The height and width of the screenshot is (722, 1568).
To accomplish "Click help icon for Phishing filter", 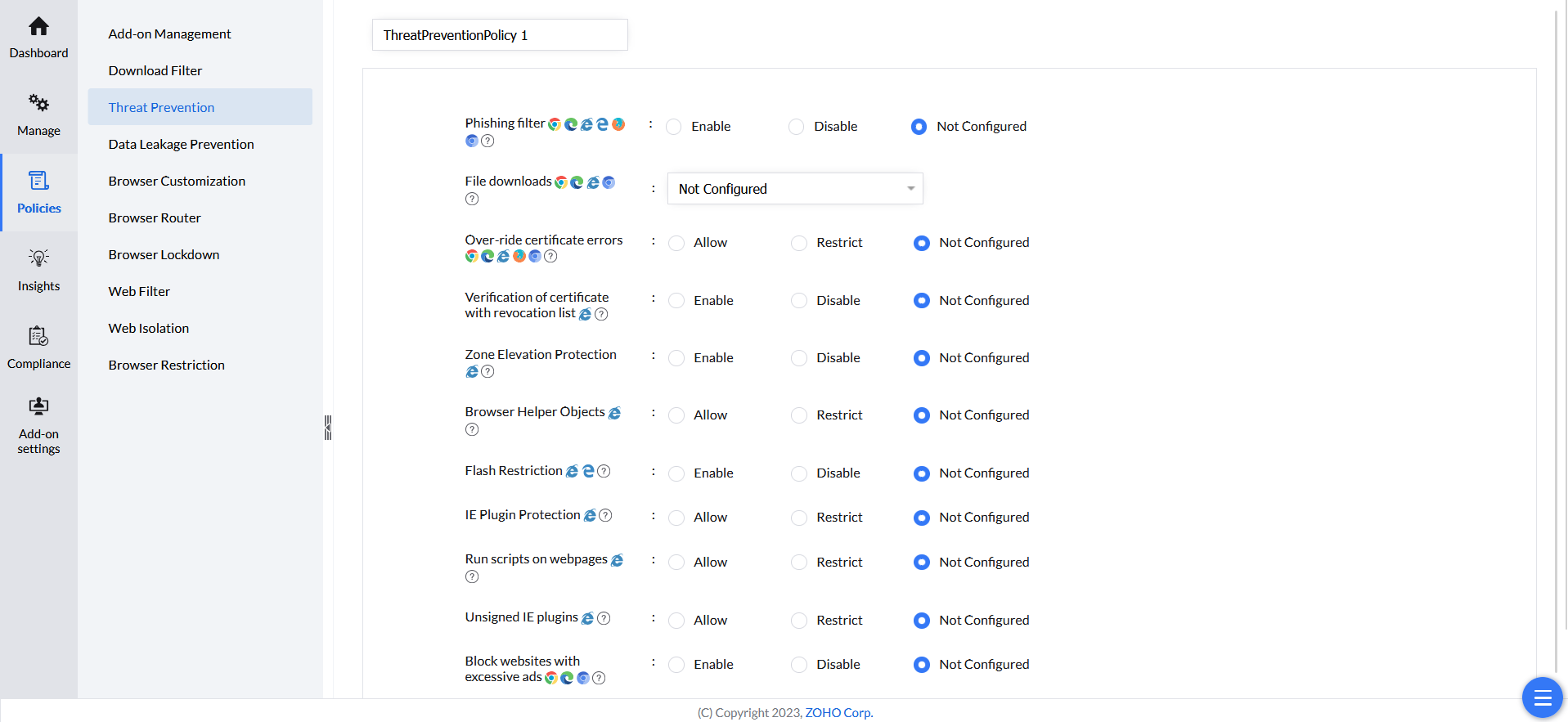I will point(487,141).
